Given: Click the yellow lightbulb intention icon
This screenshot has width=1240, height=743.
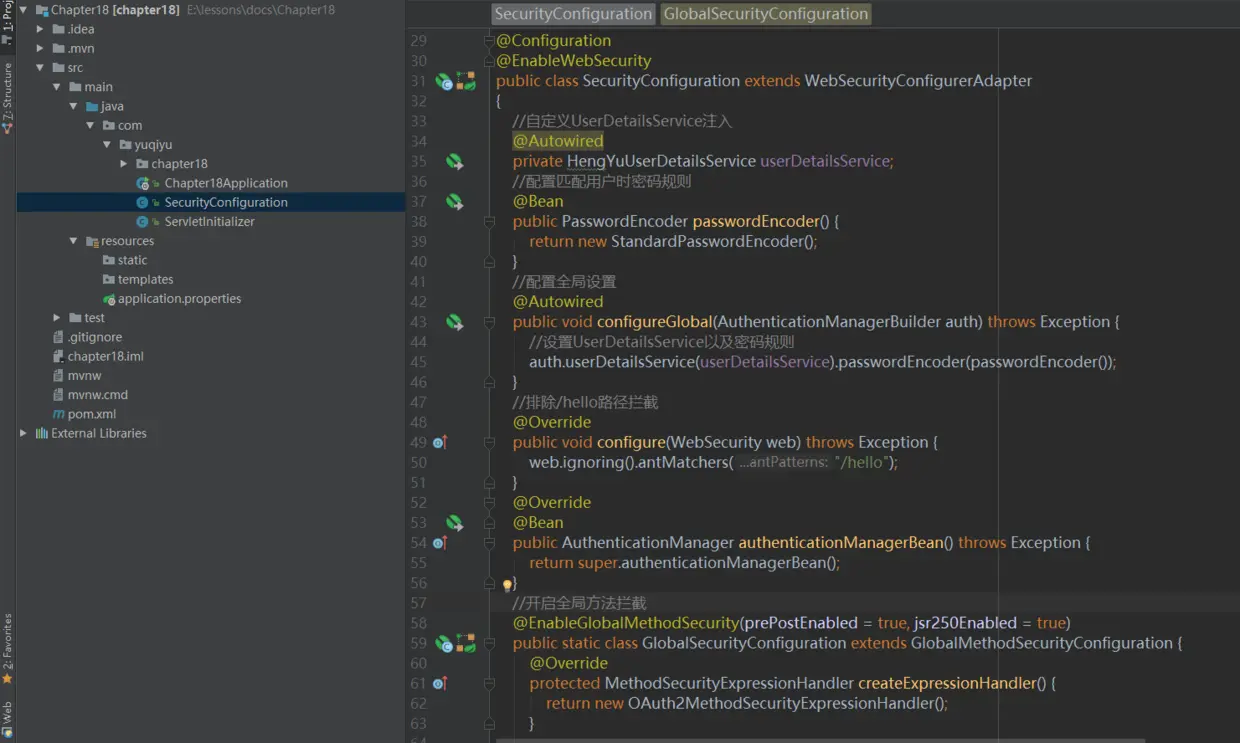Looking at the screenshot, I should click(x=507, y=584).
